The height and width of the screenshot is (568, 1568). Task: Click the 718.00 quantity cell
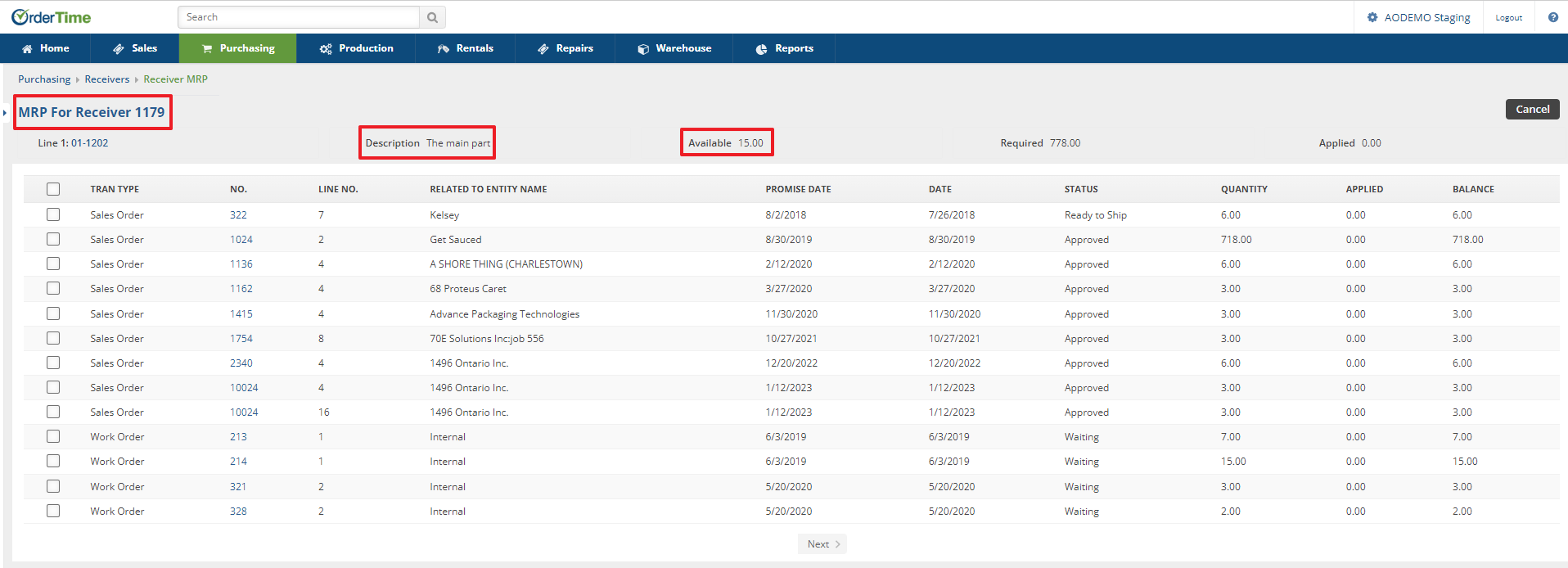(1236, 239)
